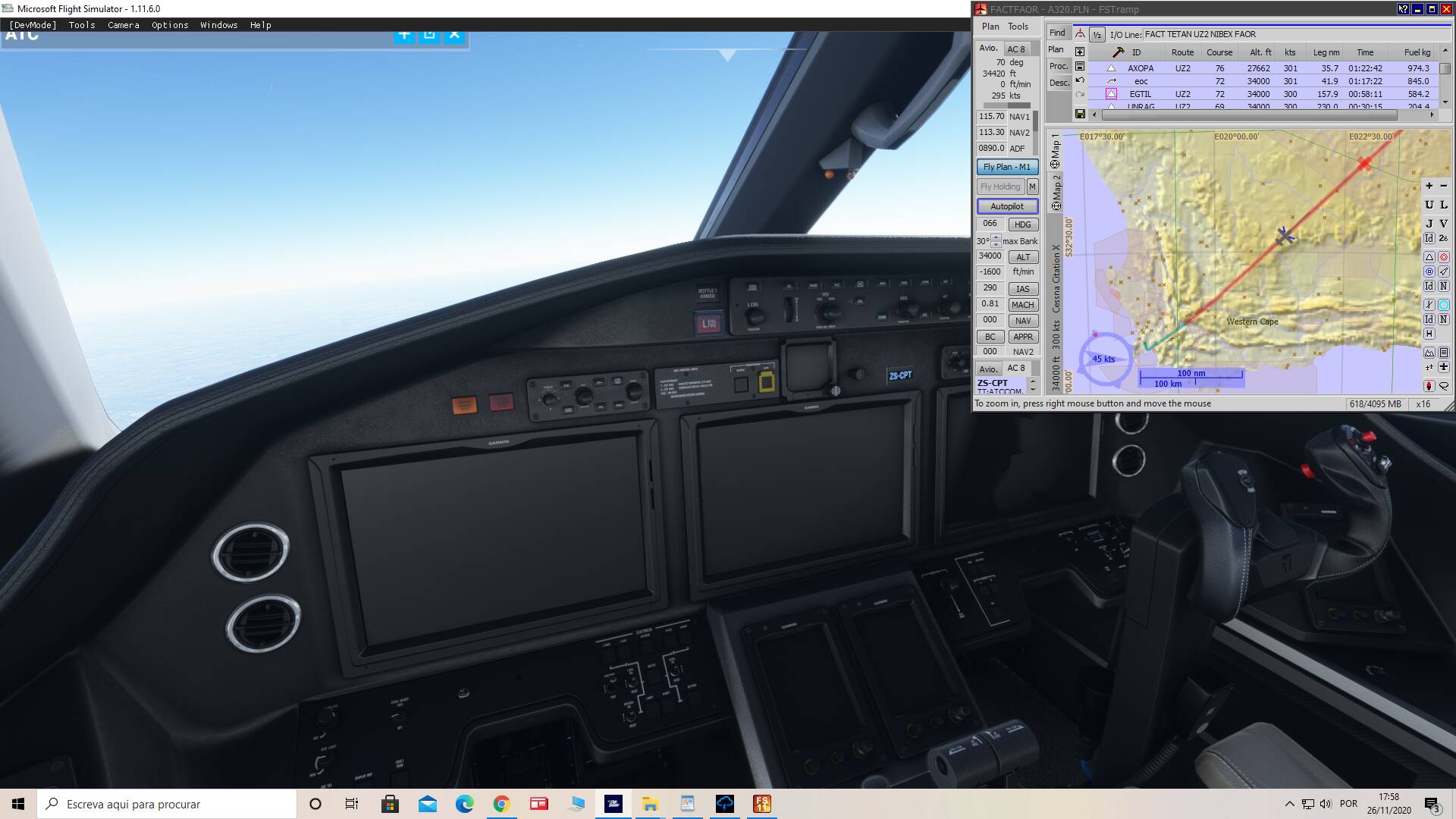Click flight plan table's down arrow
The height and width of the screenshot is (819, 1456).
point(1445,102)
